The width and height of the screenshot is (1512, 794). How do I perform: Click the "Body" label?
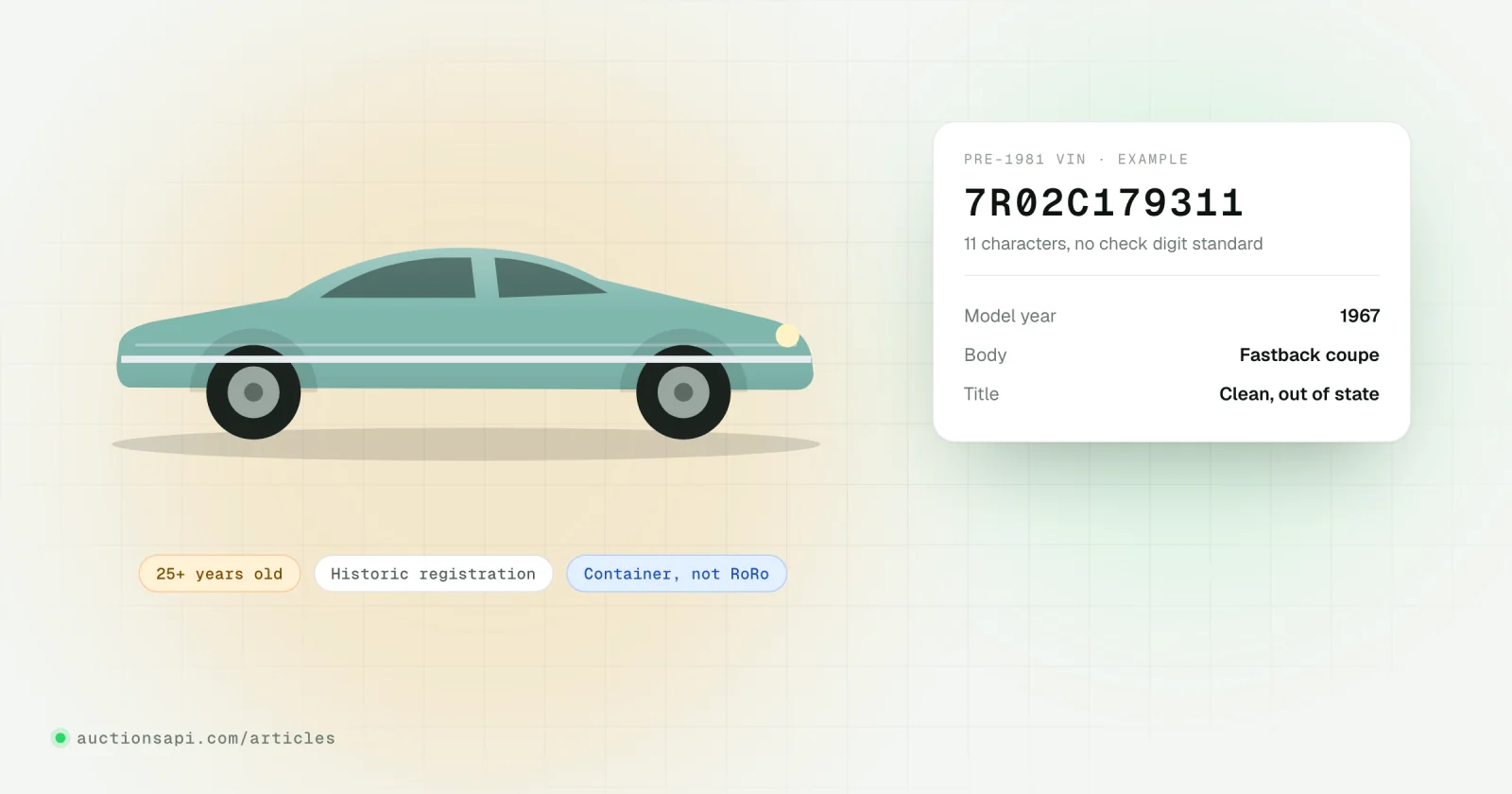[x=986, y=355]
